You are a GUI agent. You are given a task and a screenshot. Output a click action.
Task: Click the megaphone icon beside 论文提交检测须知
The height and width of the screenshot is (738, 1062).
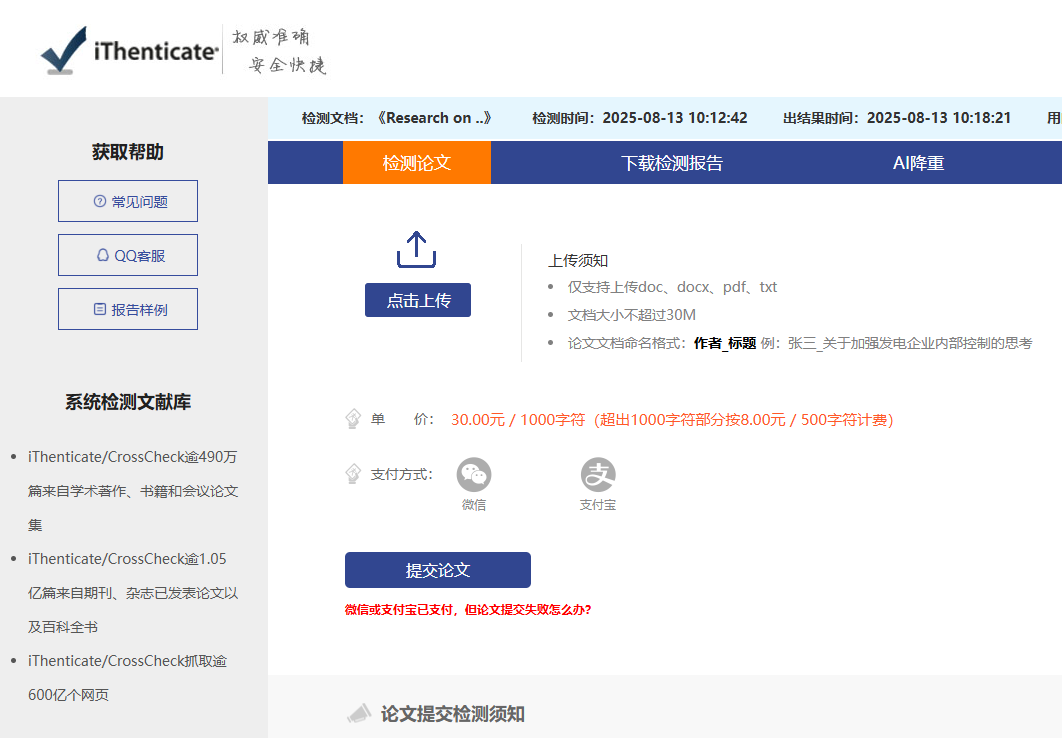click(359, 714)
